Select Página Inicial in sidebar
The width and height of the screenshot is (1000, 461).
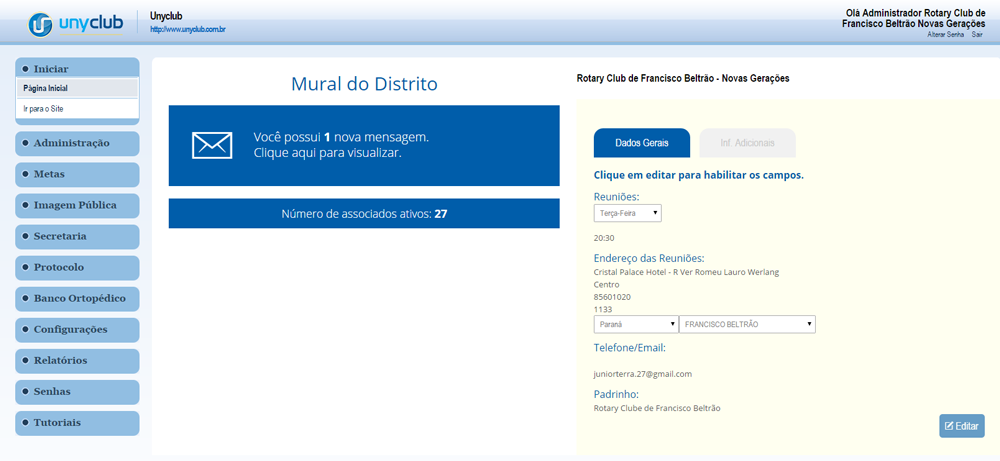coord(77,88)
